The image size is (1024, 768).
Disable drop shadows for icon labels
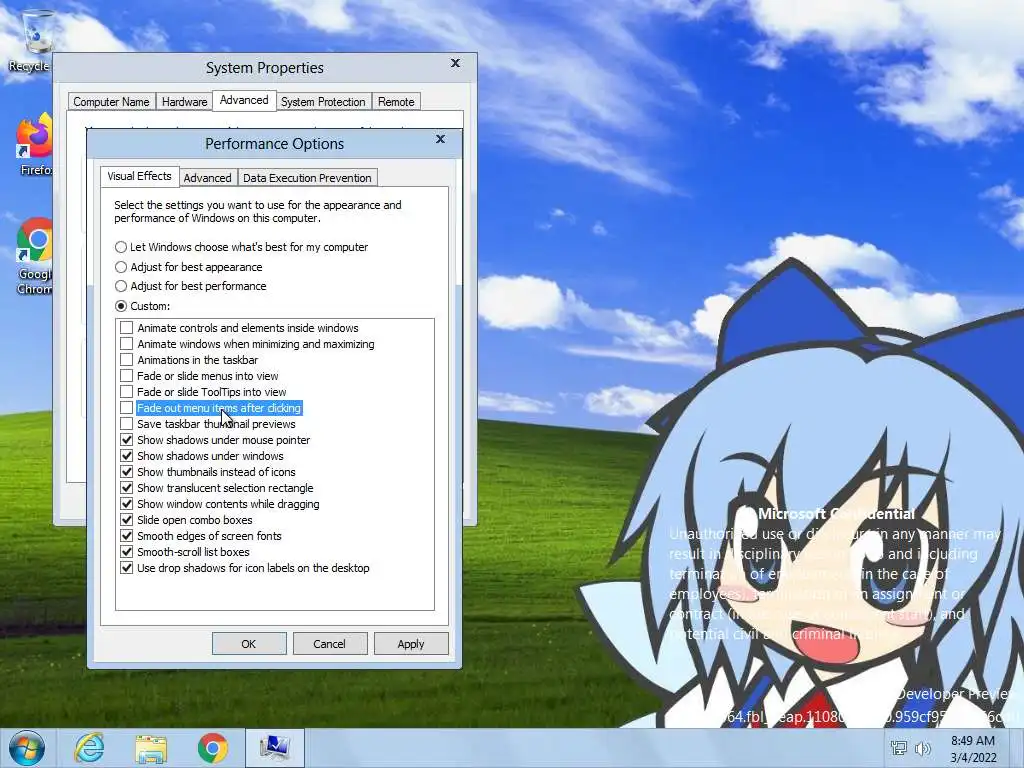127,568
